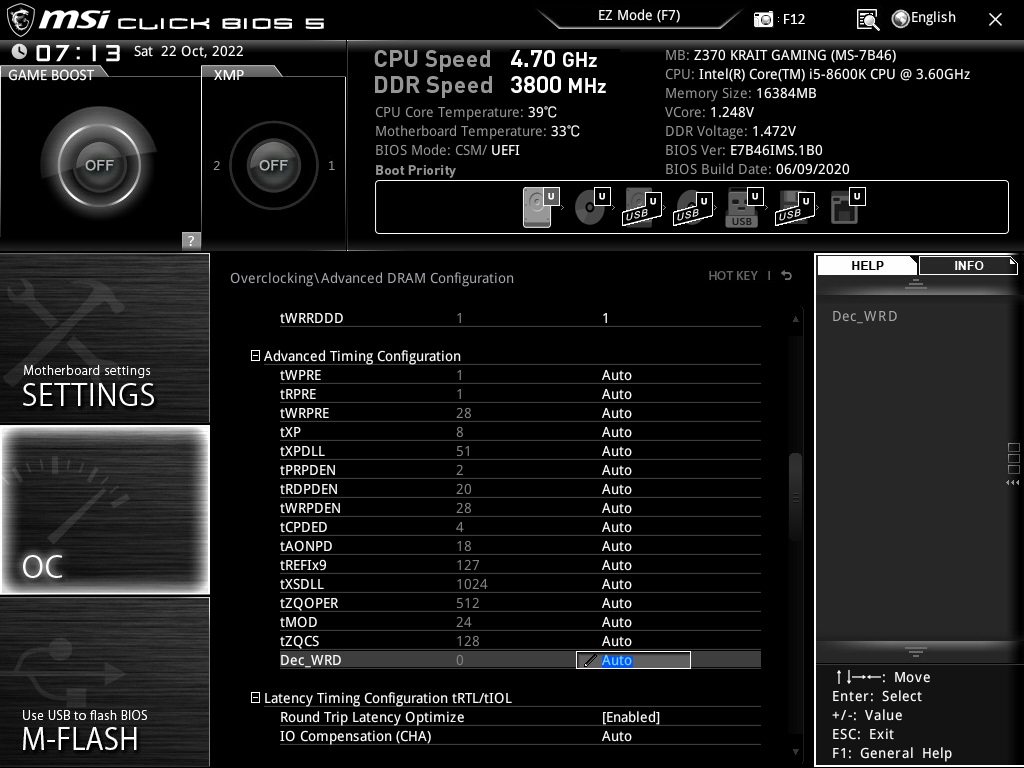1024x768 pixels.
Task: Select the optical disc boot priority icon
Action: (592, 207)
